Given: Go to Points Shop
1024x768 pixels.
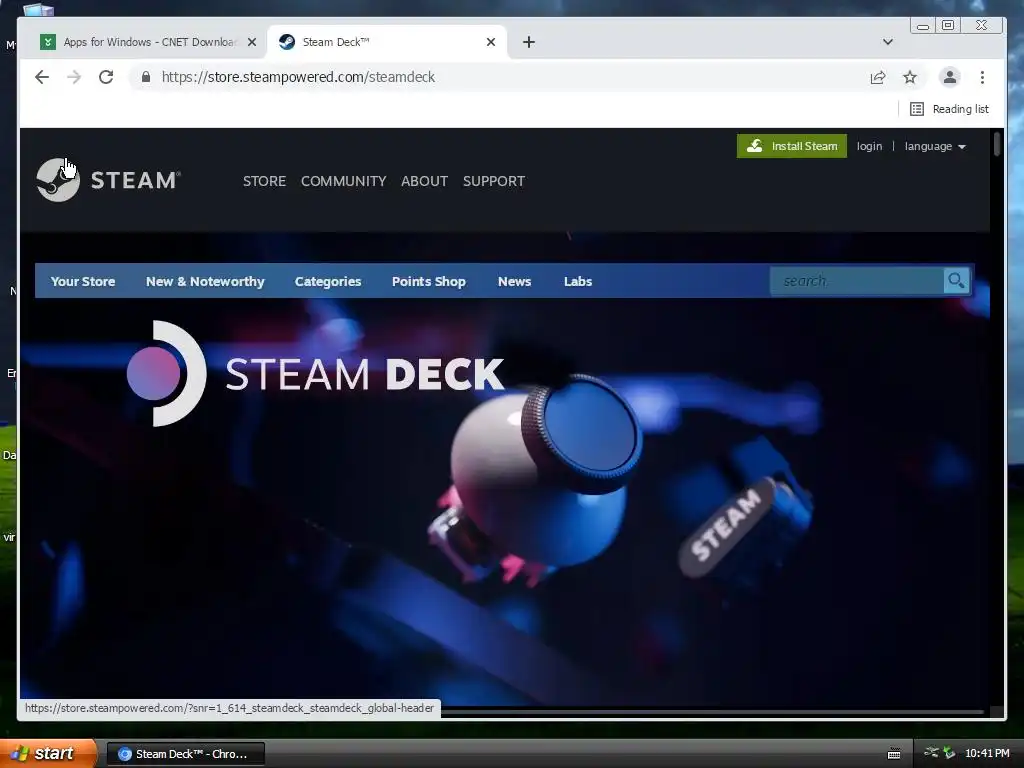Looking at the screenshot, I should [x=428, y=281].
